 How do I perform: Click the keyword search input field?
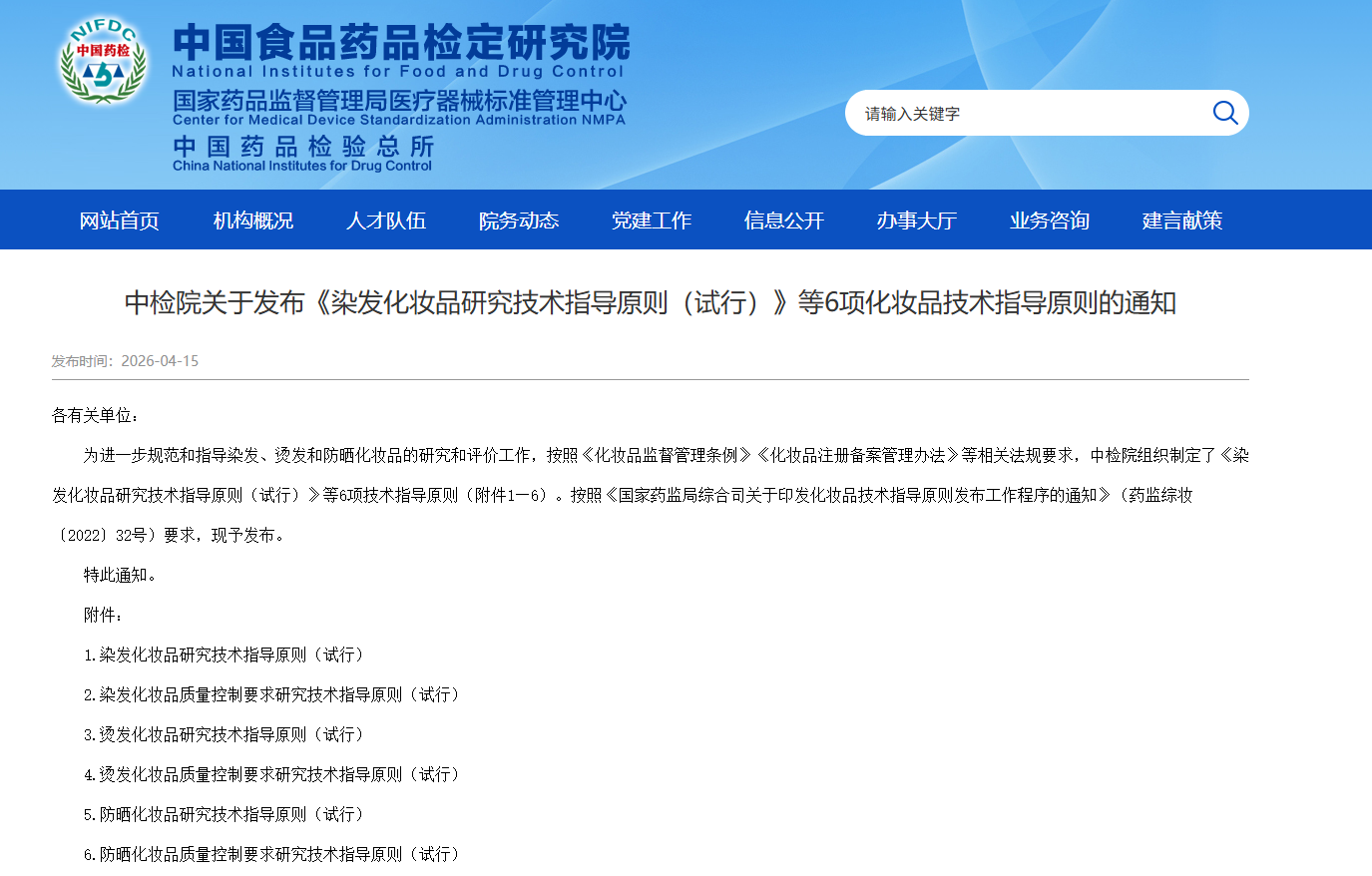[1028, 114]
